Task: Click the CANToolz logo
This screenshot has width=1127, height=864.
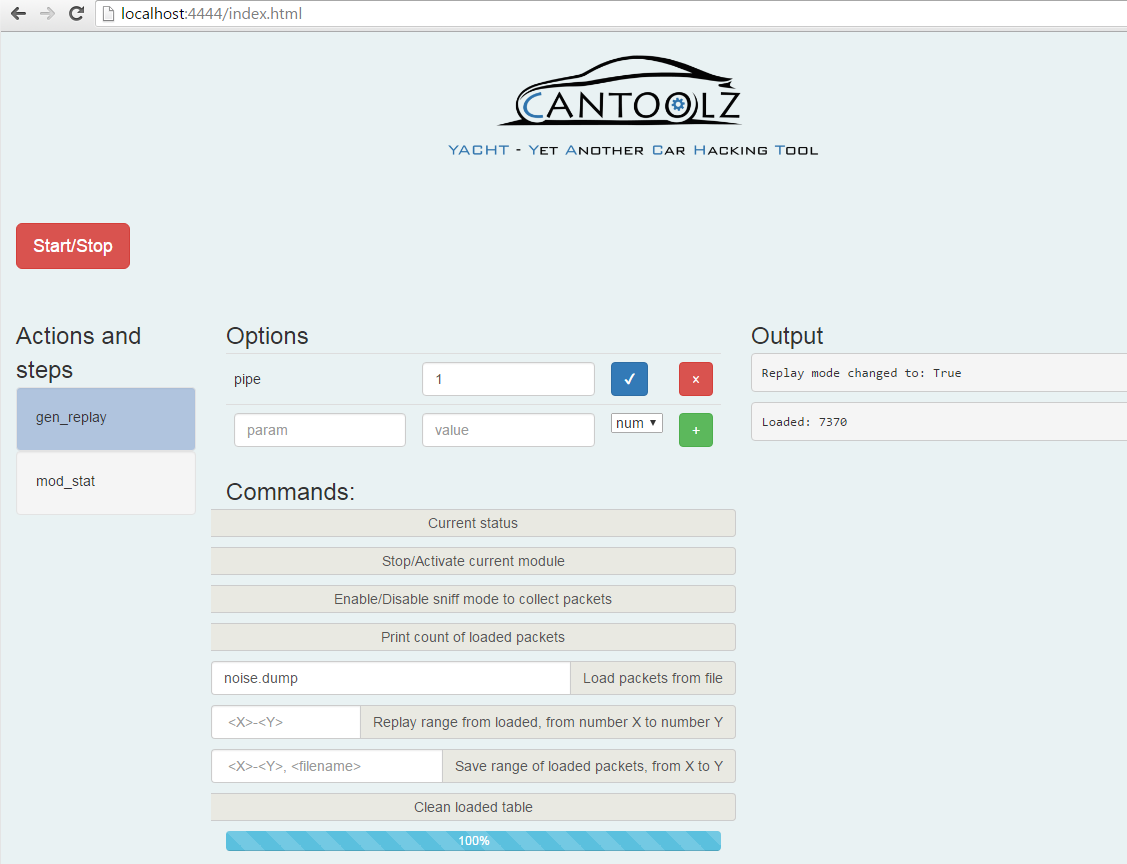Action: (x=622, y=91)
